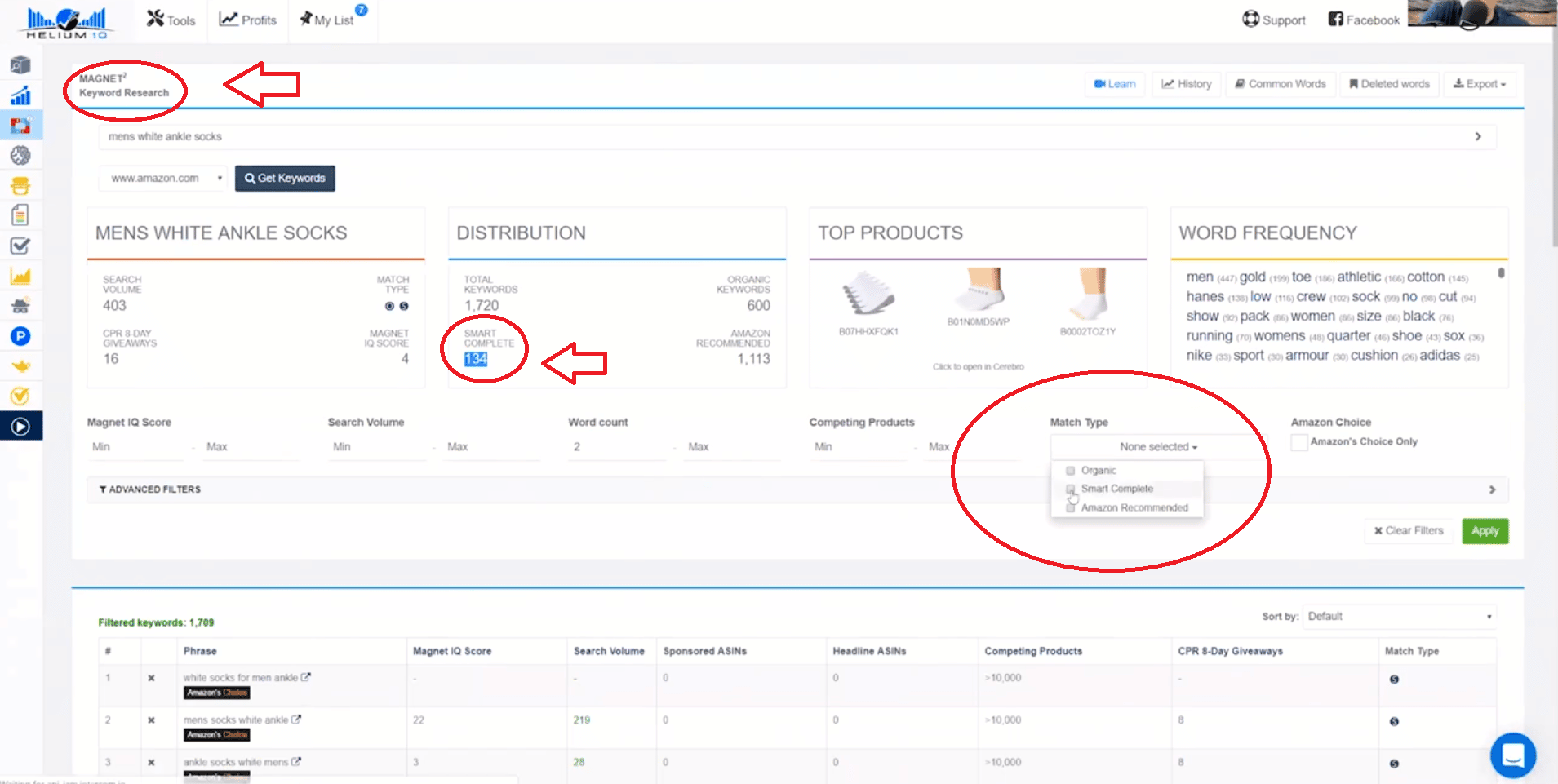The width and height of the screenshot is (1558, 784).
Task: Open the Sort by Default dropdown
Action: [x=1400, y=617]
